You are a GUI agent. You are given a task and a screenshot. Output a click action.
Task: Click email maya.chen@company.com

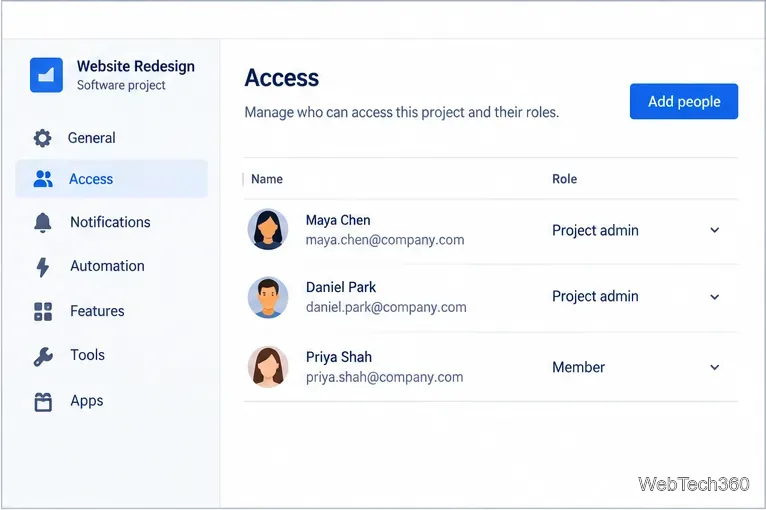pos(385,240)
